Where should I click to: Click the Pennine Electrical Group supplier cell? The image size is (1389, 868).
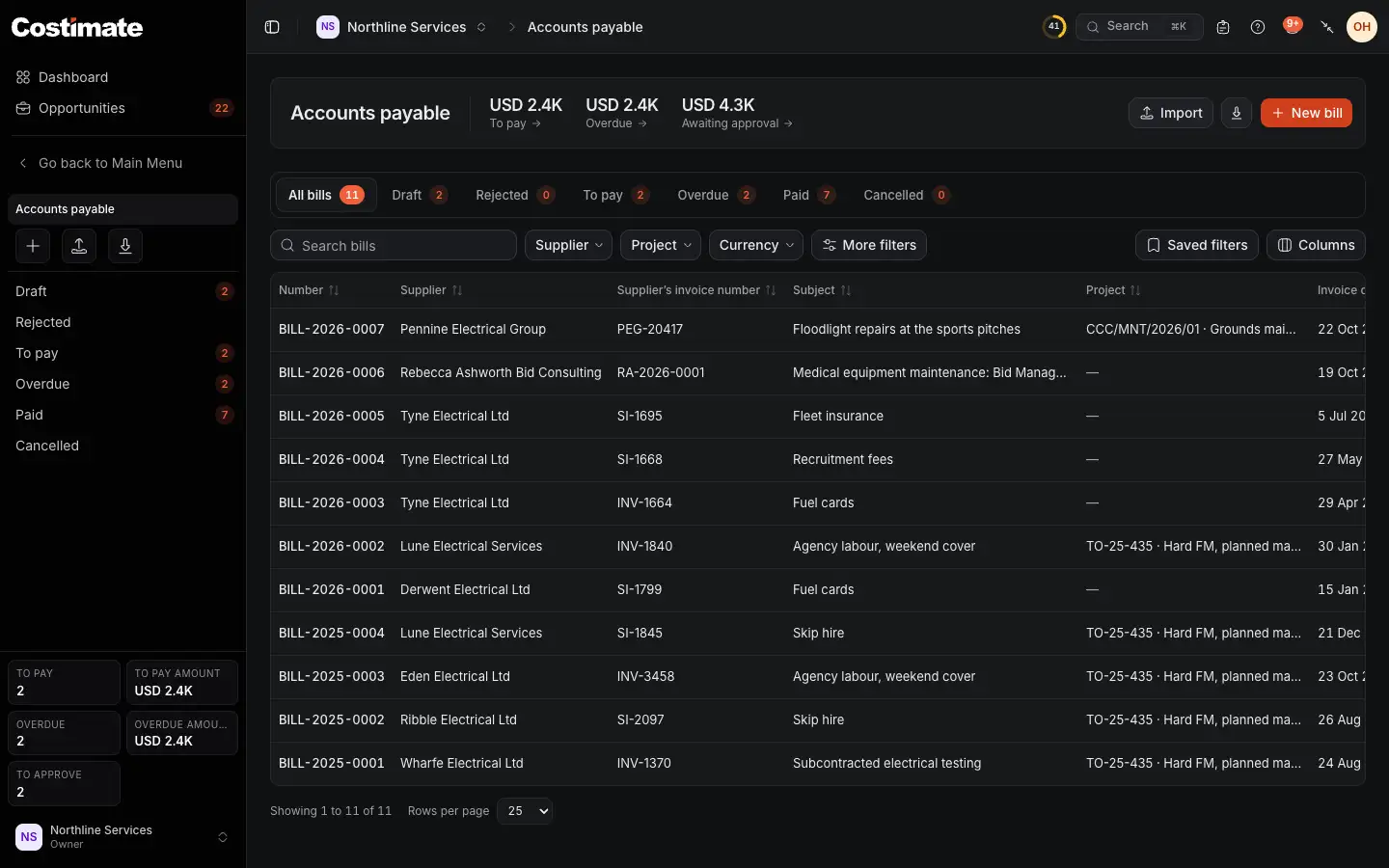pos(473,329)
